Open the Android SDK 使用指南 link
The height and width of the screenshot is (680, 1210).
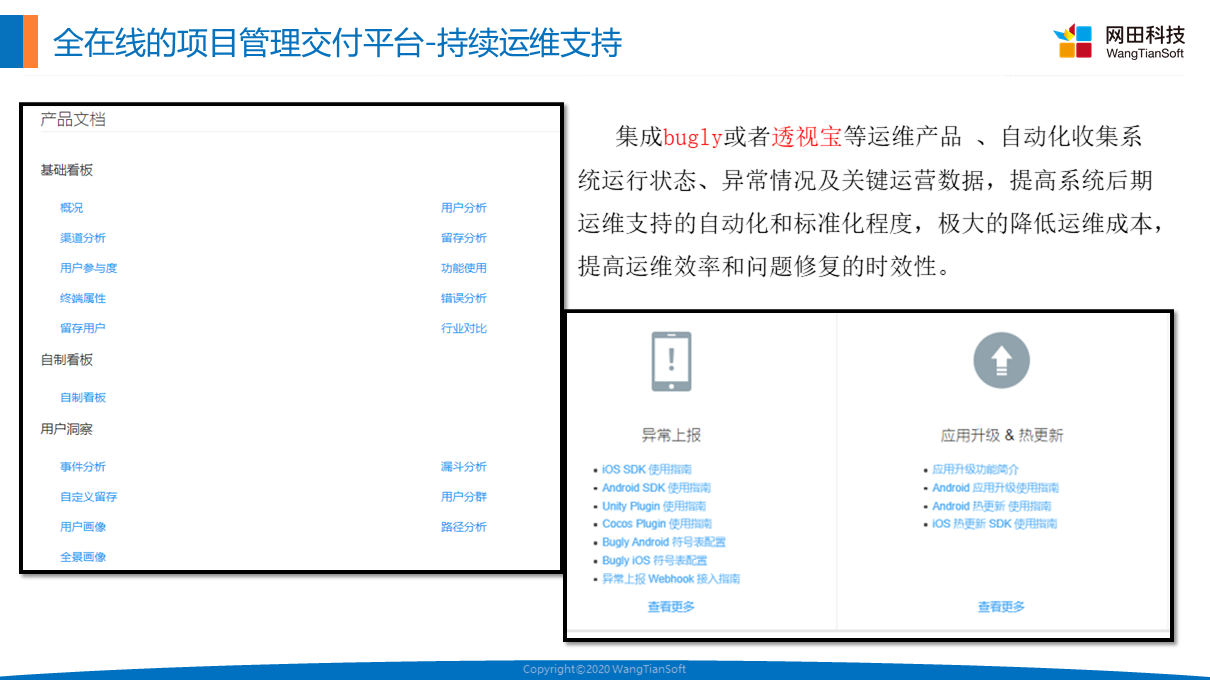[x=656, y=488]
